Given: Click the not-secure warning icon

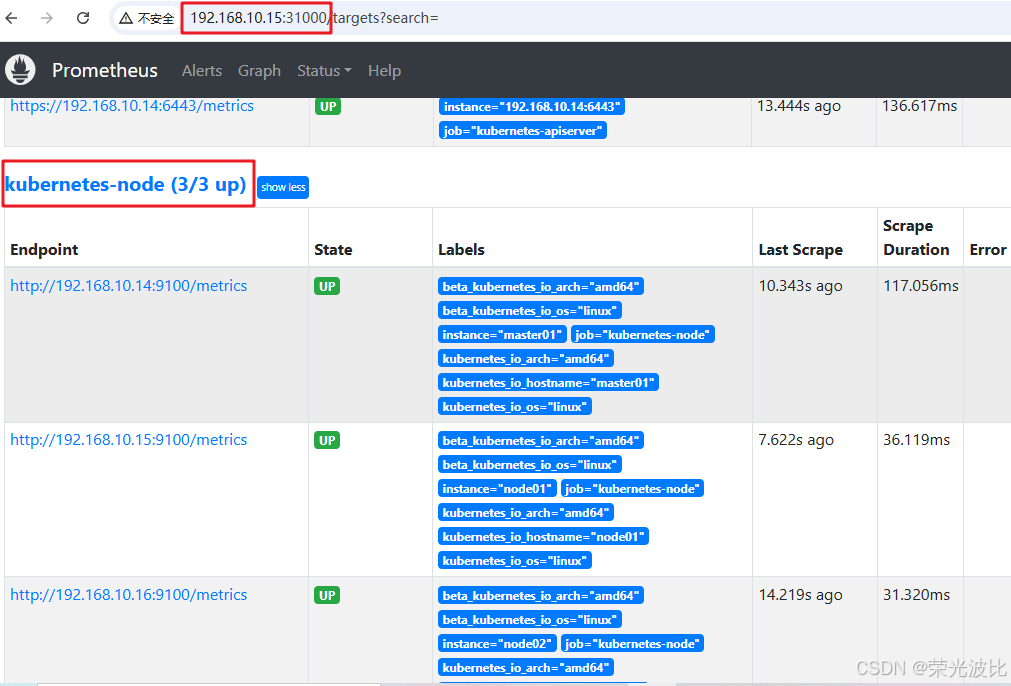Looking at the screenshot, I should point(126,18).
